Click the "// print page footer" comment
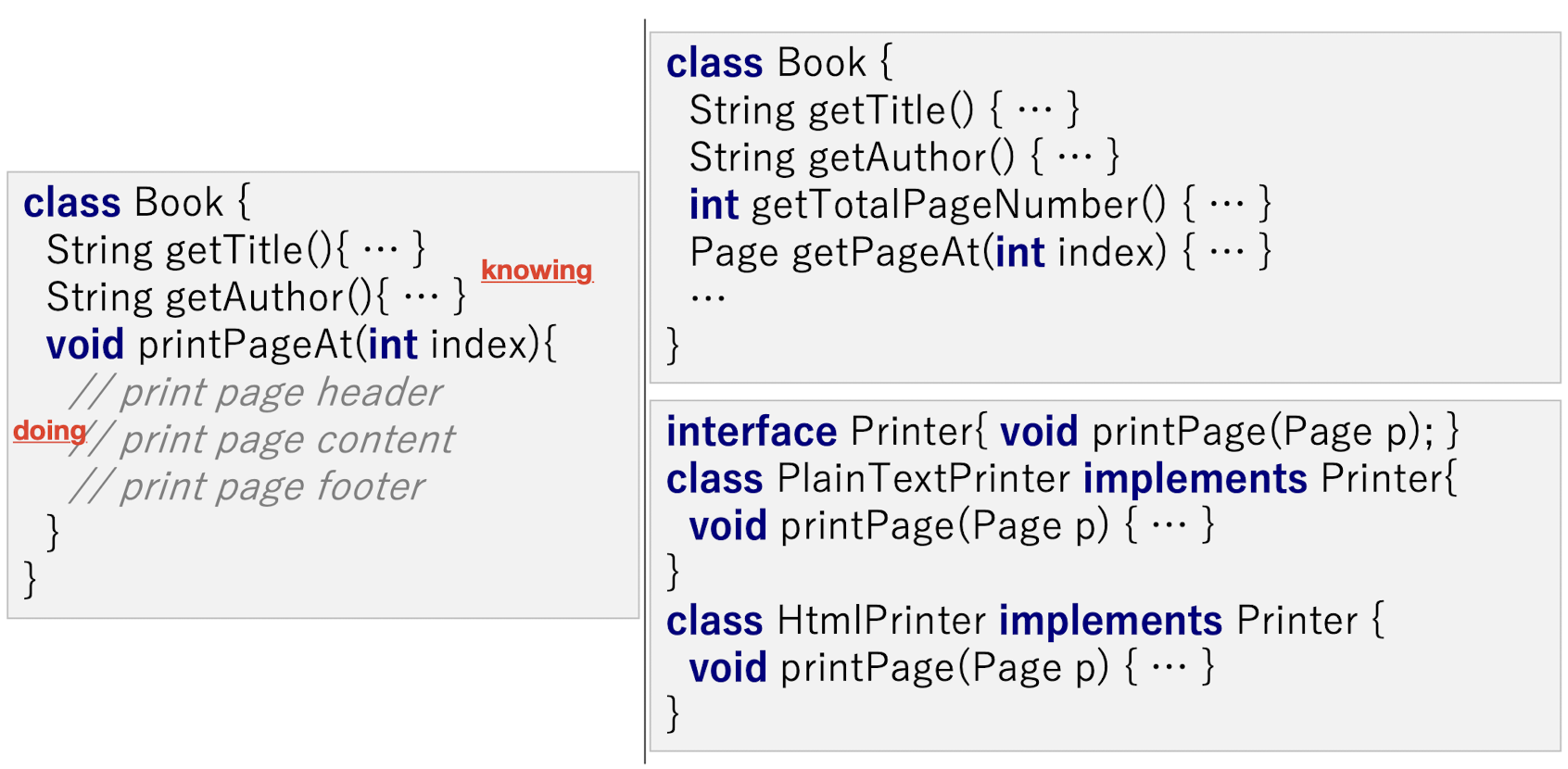Screen dimensions: 1568x769 pos(248,487)
